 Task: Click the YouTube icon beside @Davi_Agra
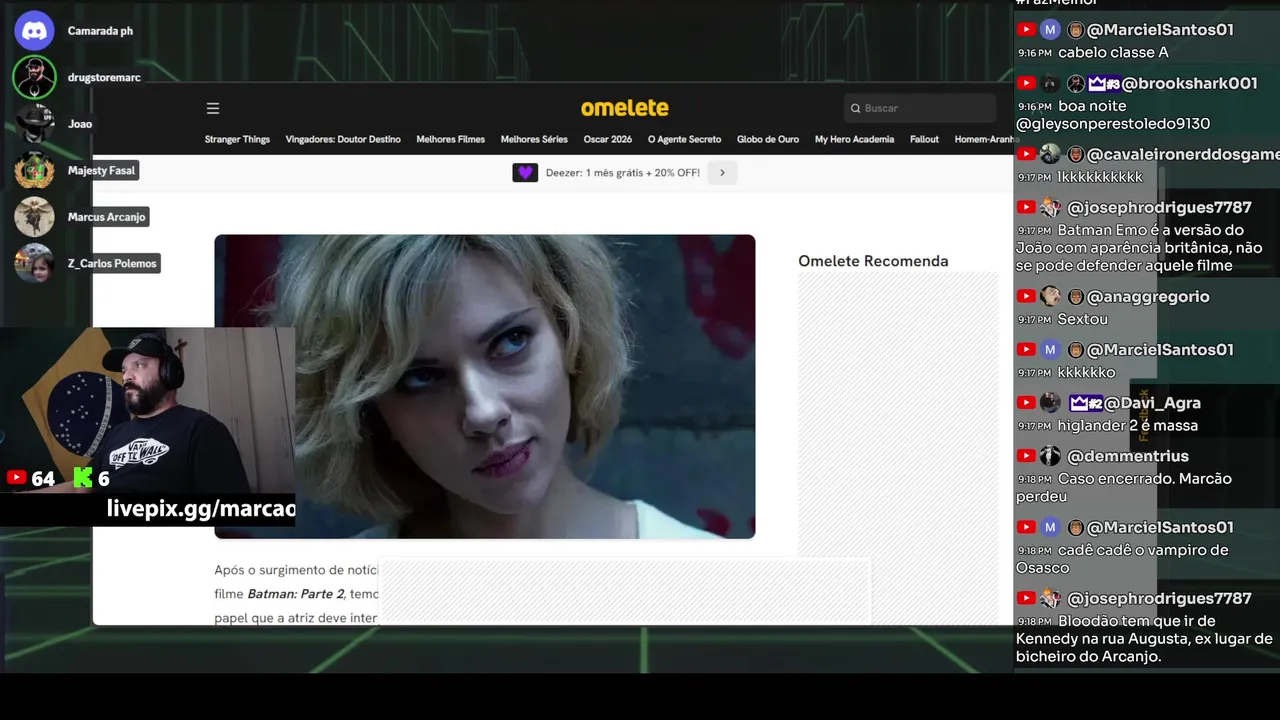[1026, 403]
